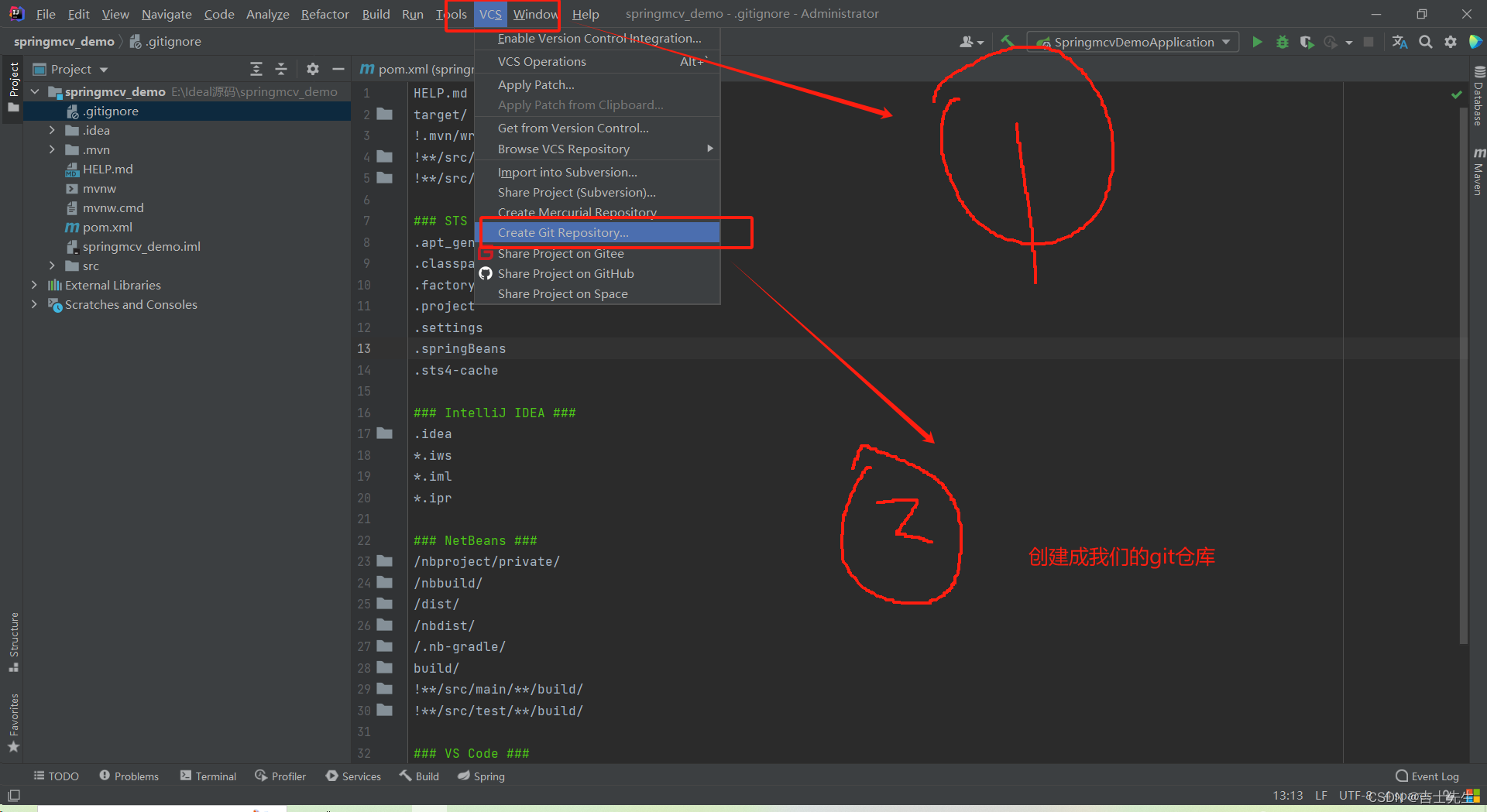Click line separator LF in status bar
The image size is (1487, 812).
(x=1320, y=795)
